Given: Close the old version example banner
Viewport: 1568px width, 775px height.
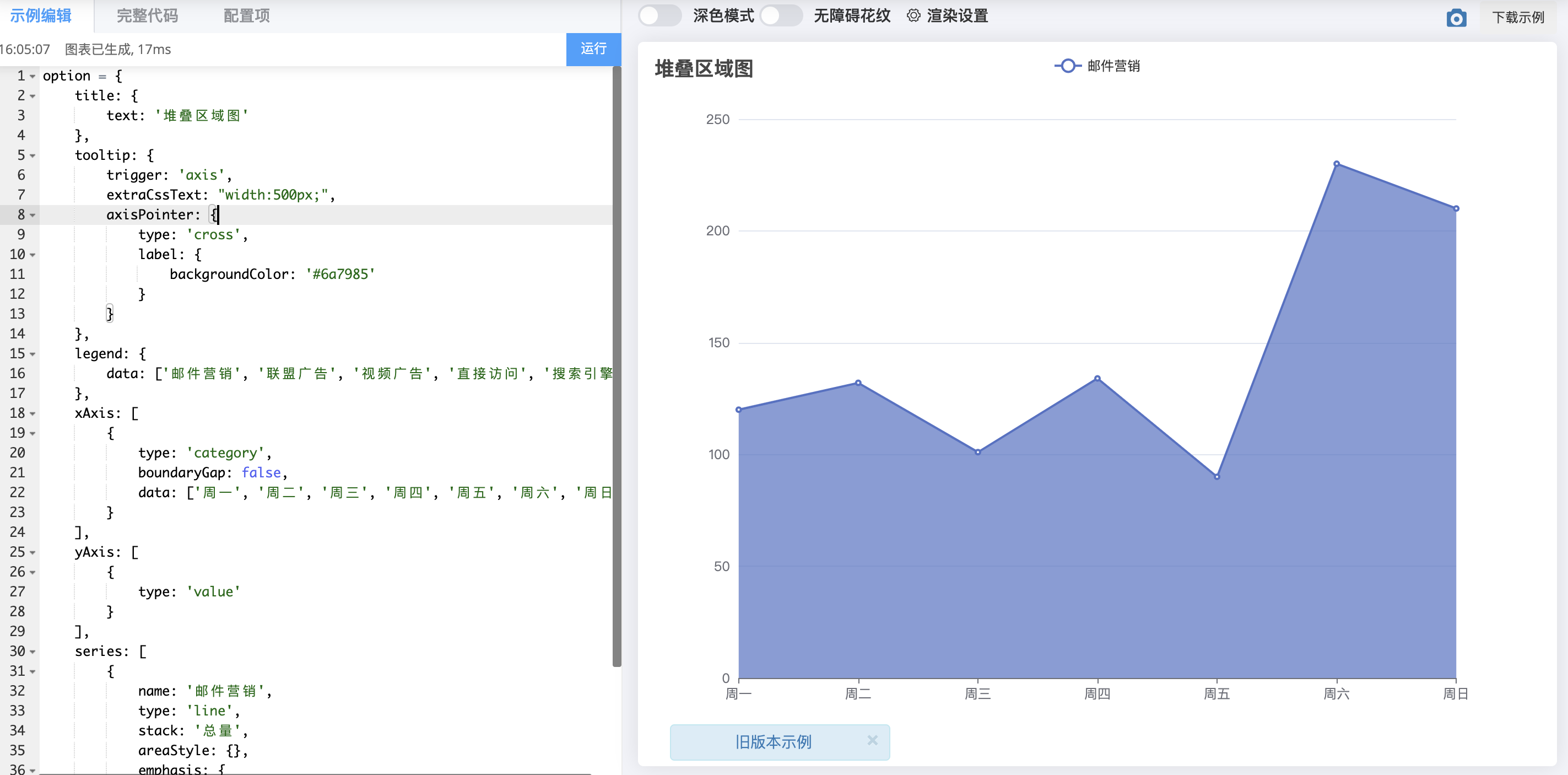Looking at the screenshot, I should [872, 740].
